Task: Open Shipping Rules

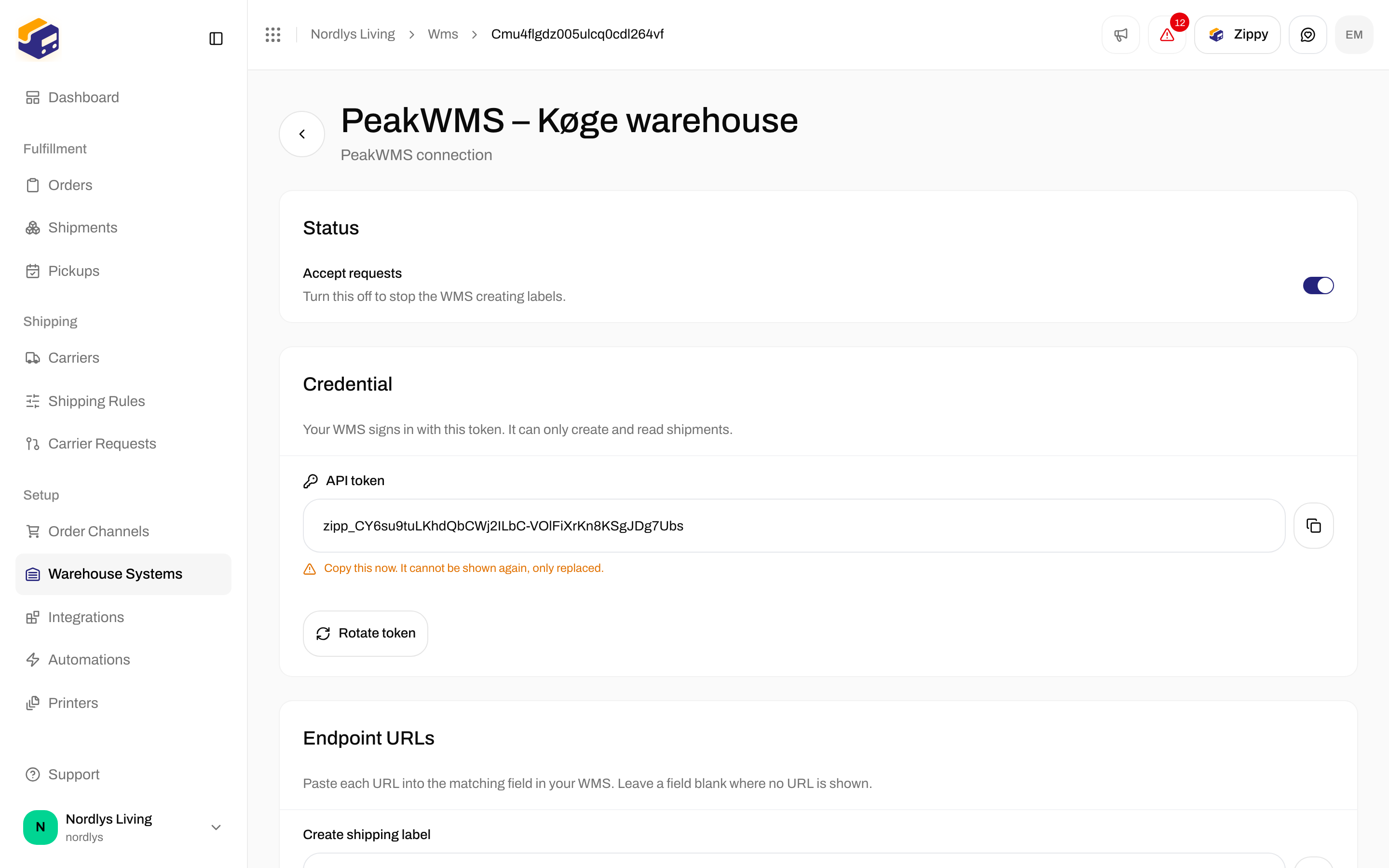Action: click(x=123, y=401)
